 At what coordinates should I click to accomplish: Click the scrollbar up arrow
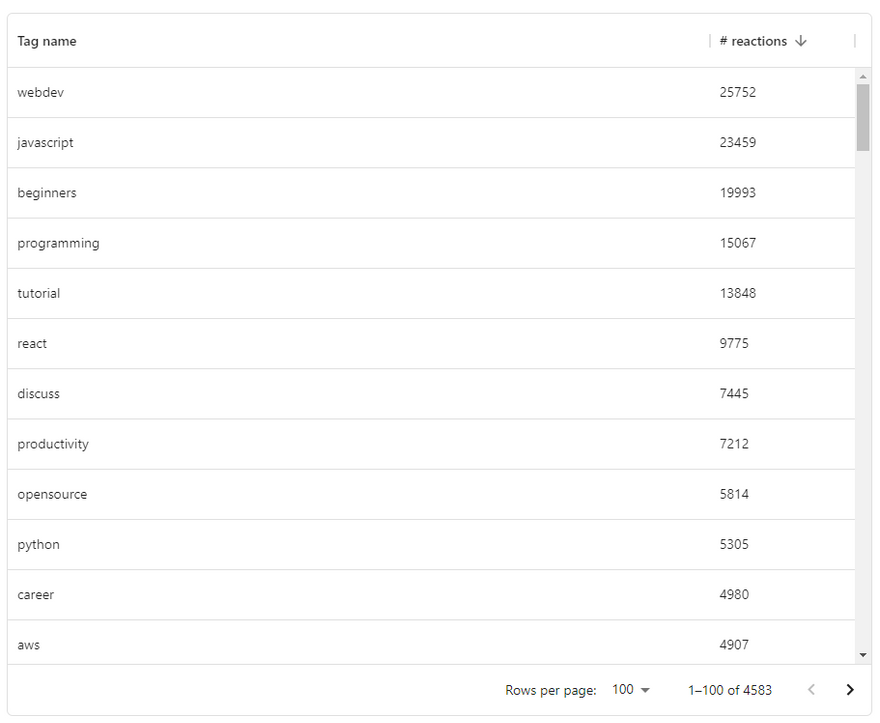coord(863,76)
